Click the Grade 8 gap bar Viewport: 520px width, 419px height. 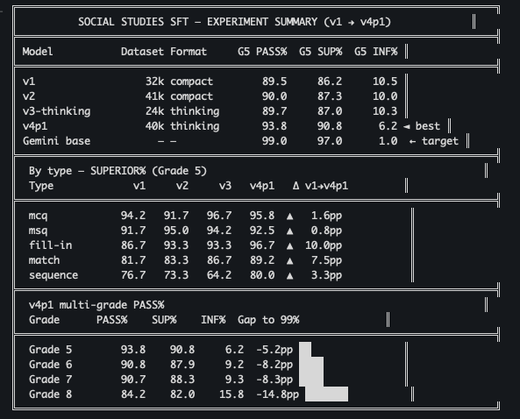click(x=327, y=394)
